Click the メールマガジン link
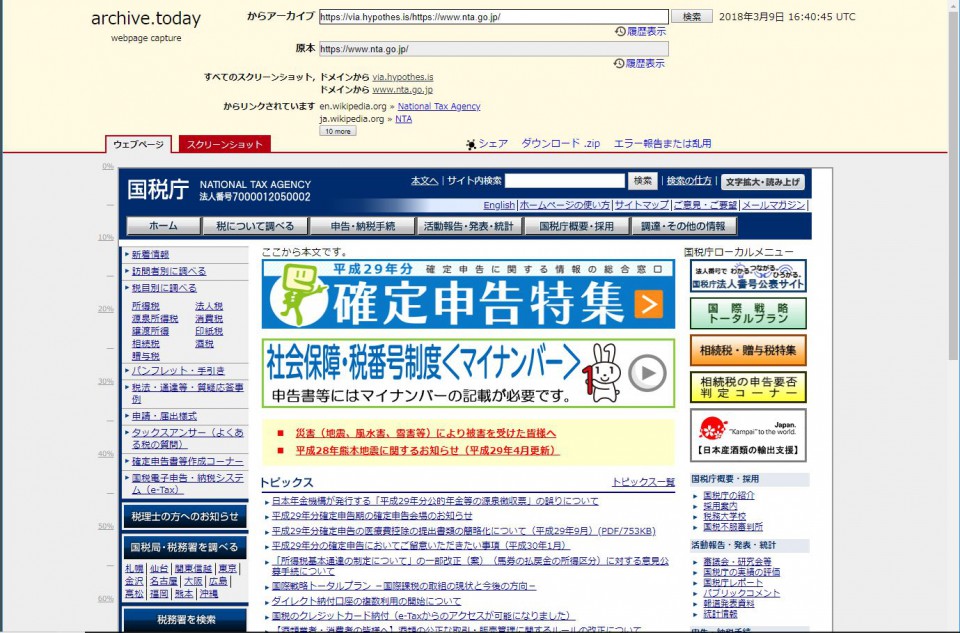Viewport: 960px width, 633px height. pyautogui.click(x=773, y=205)
